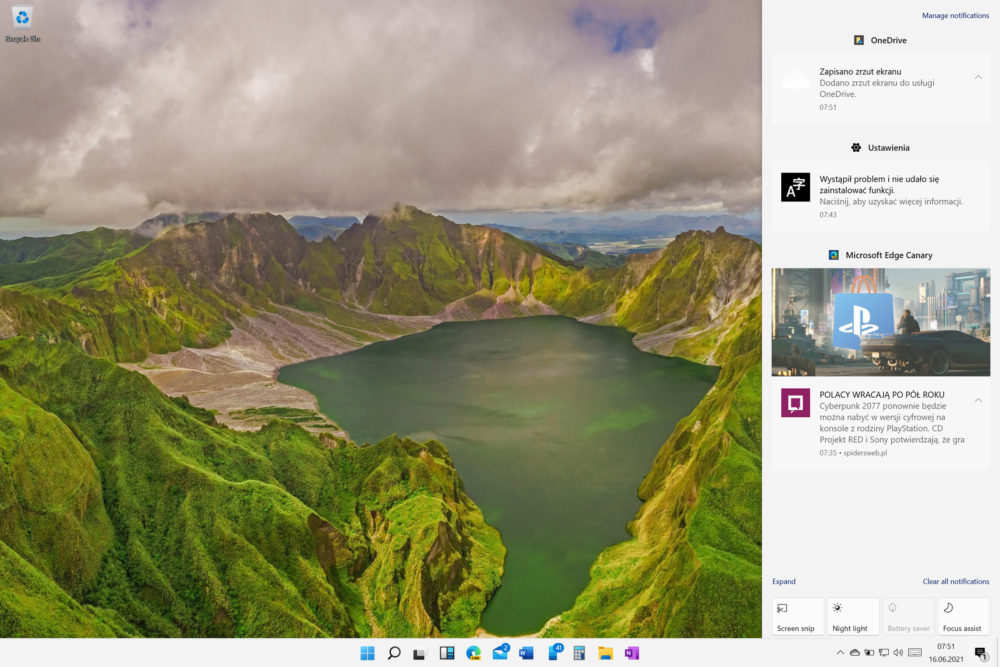Open 'POLACY WRACAJĄ PO PÓŁ ROKU' notification

click(881, 423)
